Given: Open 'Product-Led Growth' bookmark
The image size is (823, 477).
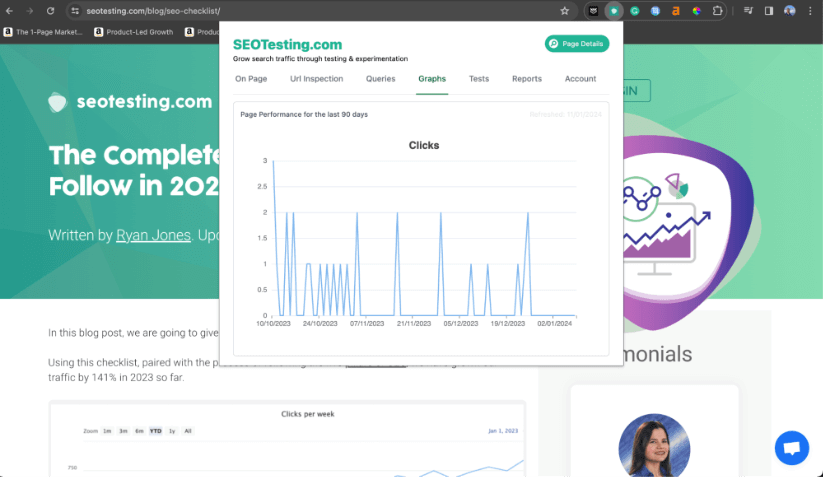Looking at the screenshot, I should (x=134, y=32).
